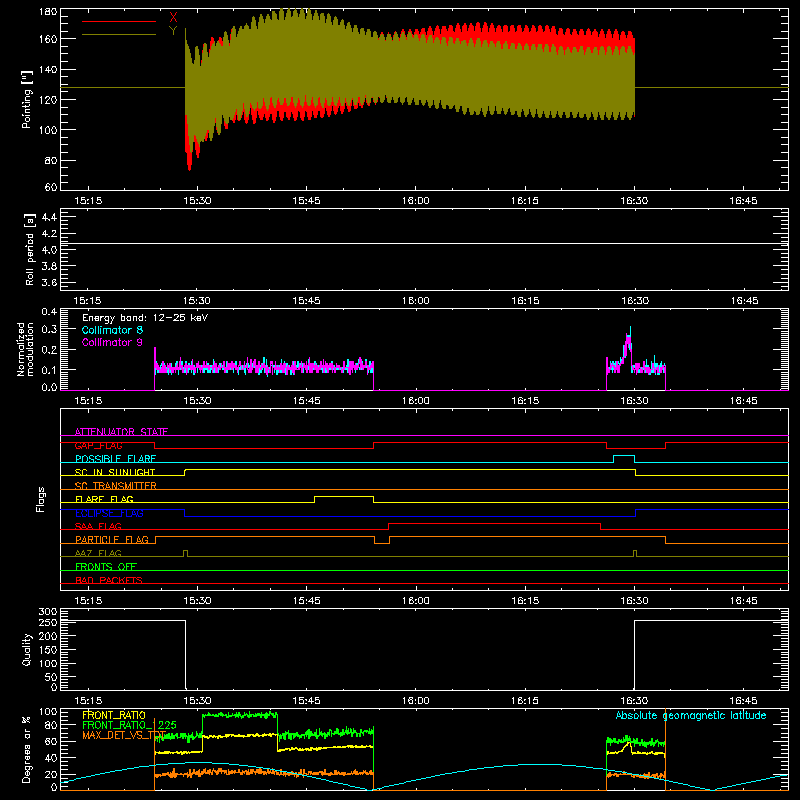Viewport: 800px width, 800px height.
Task: Click the 'Quality' vertical axis title
Action: [27, 649]
